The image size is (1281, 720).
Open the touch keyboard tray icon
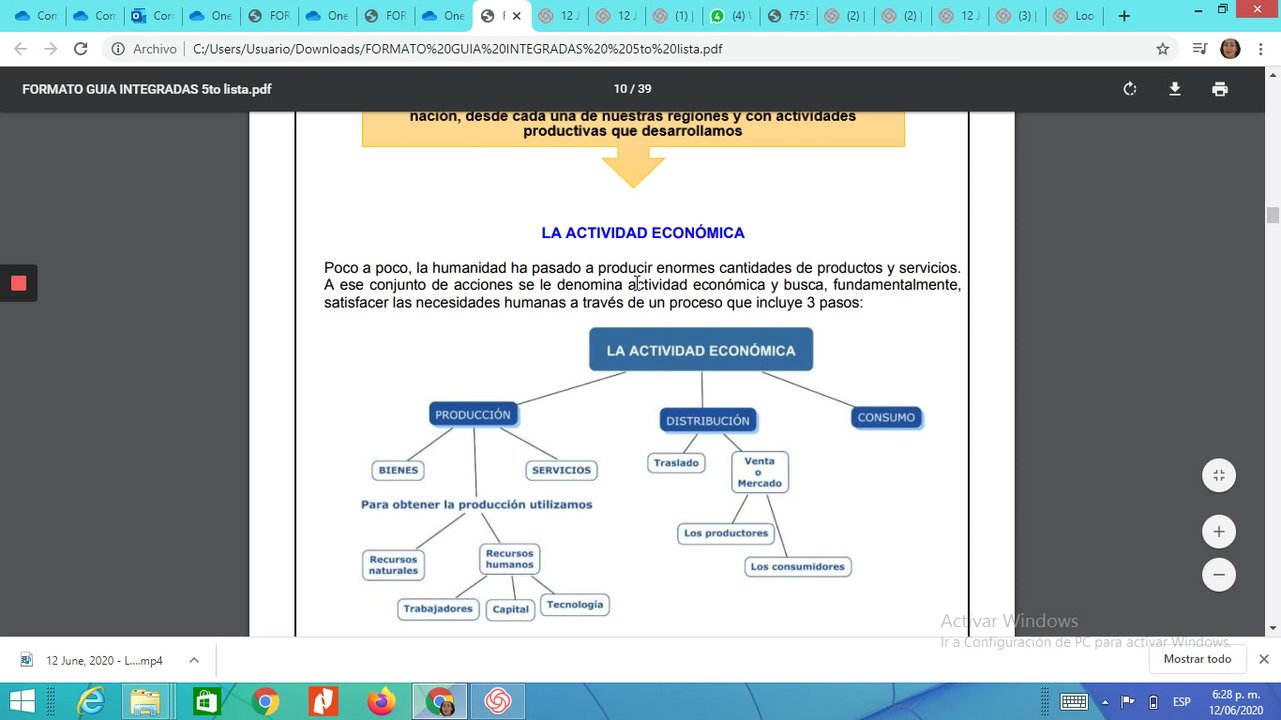(x=1074, y=701)
